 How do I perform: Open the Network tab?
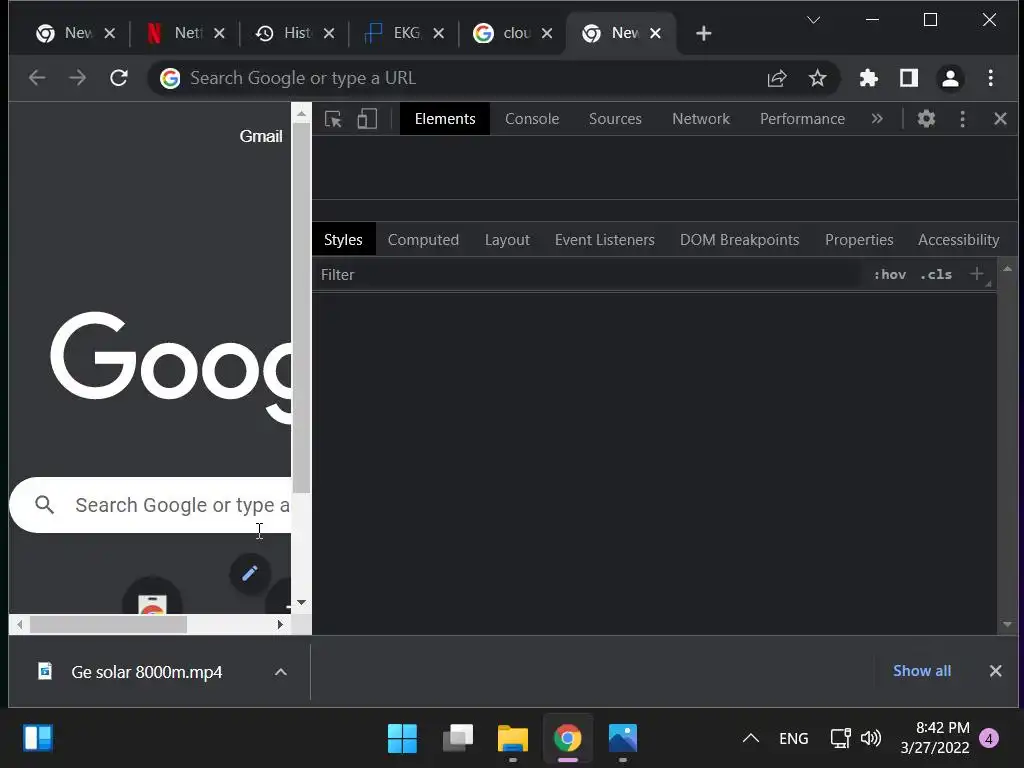coord(701,119)
